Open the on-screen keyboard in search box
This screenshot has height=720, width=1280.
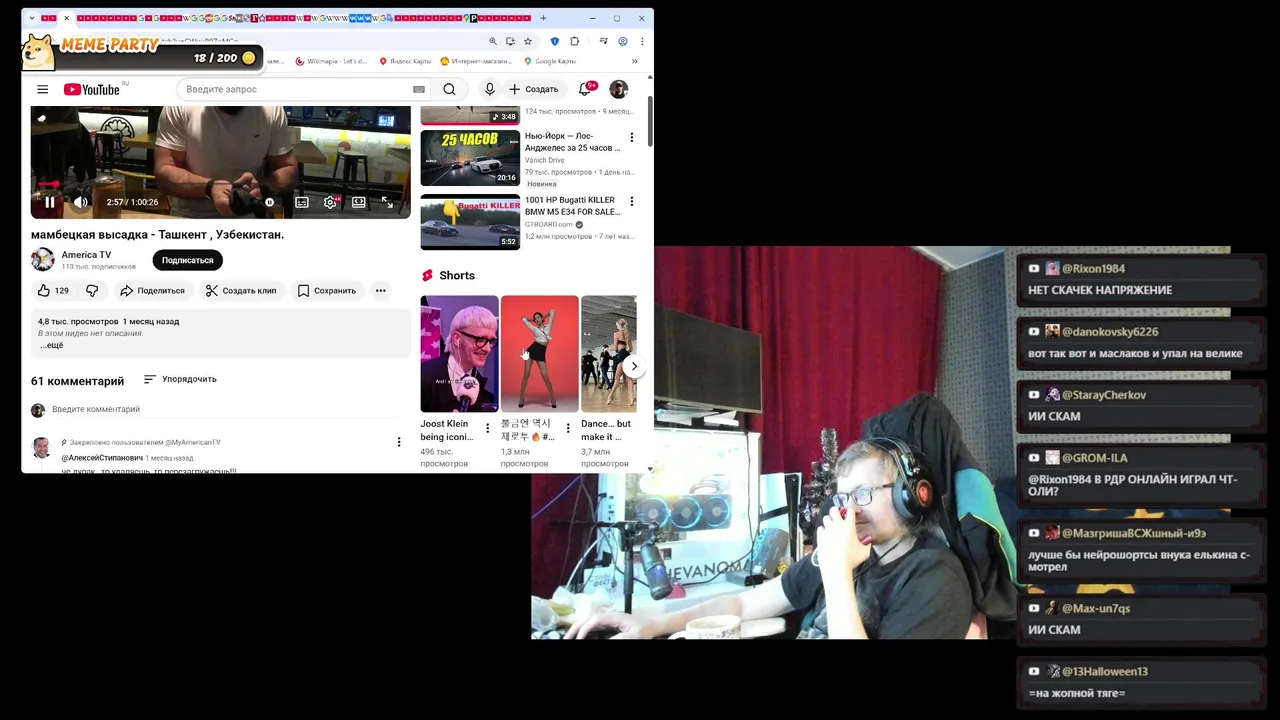coord(419,89)
